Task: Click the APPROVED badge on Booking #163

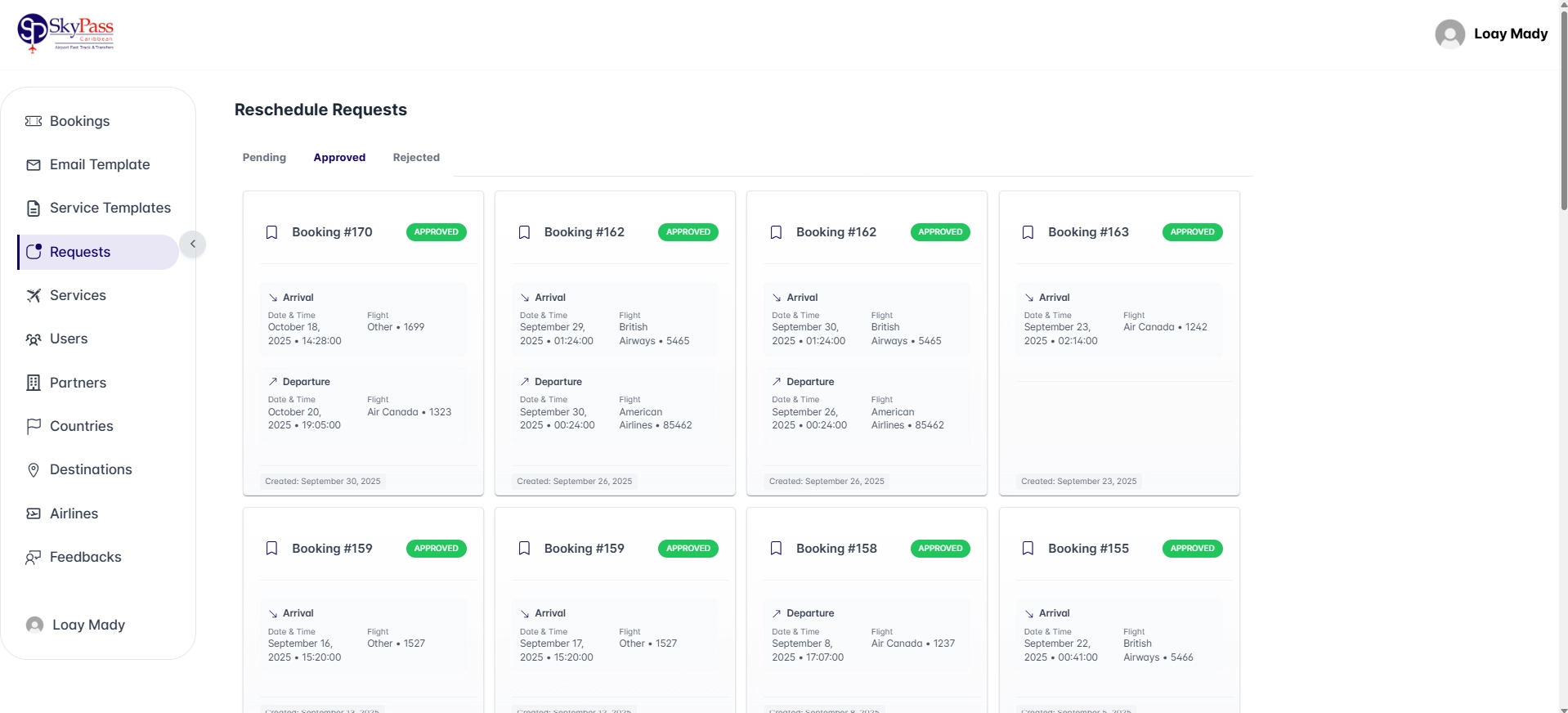Action: [x=1193, y=232]
